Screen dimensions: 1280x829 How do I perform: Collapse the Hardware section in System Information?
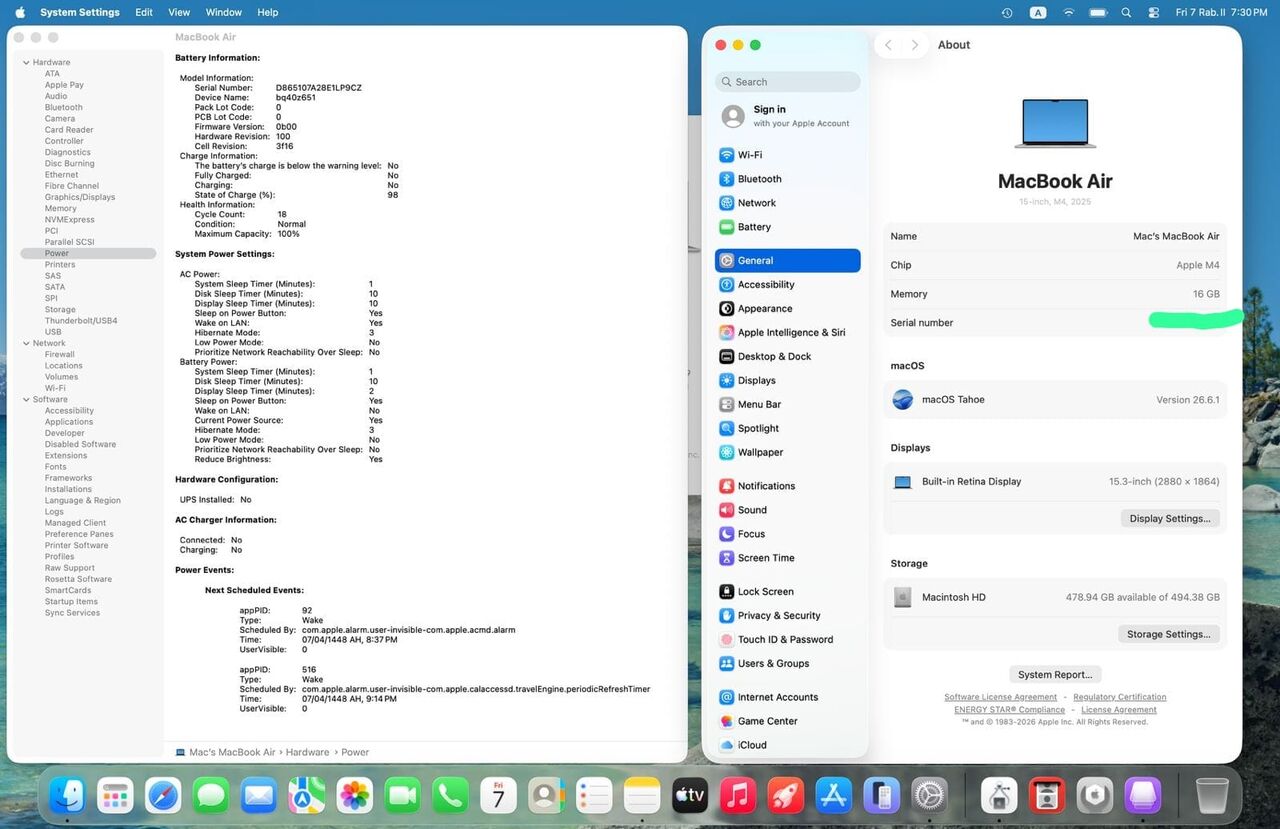[26, 62]
